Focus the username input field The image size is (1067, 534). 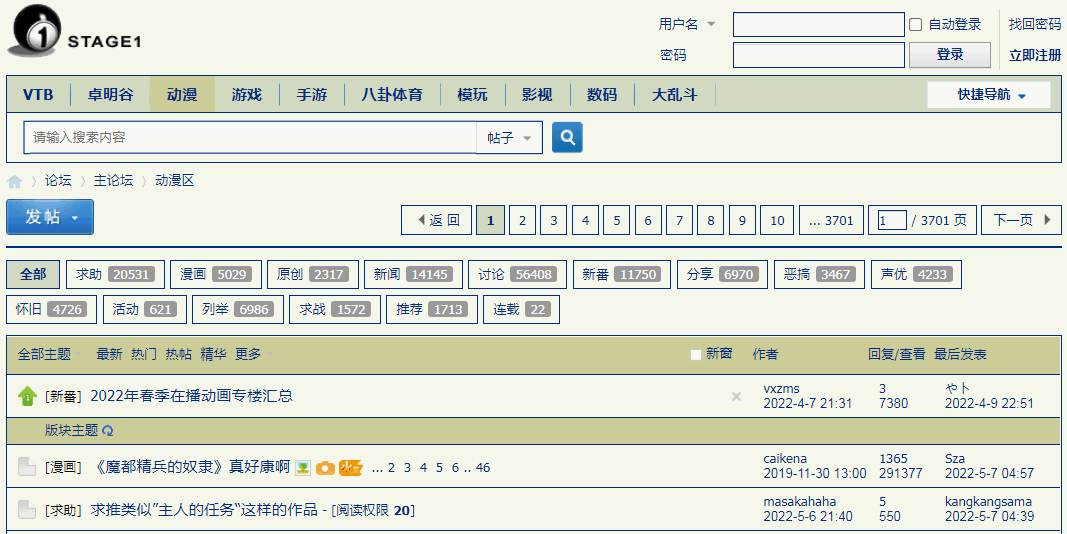coord(819,24)
